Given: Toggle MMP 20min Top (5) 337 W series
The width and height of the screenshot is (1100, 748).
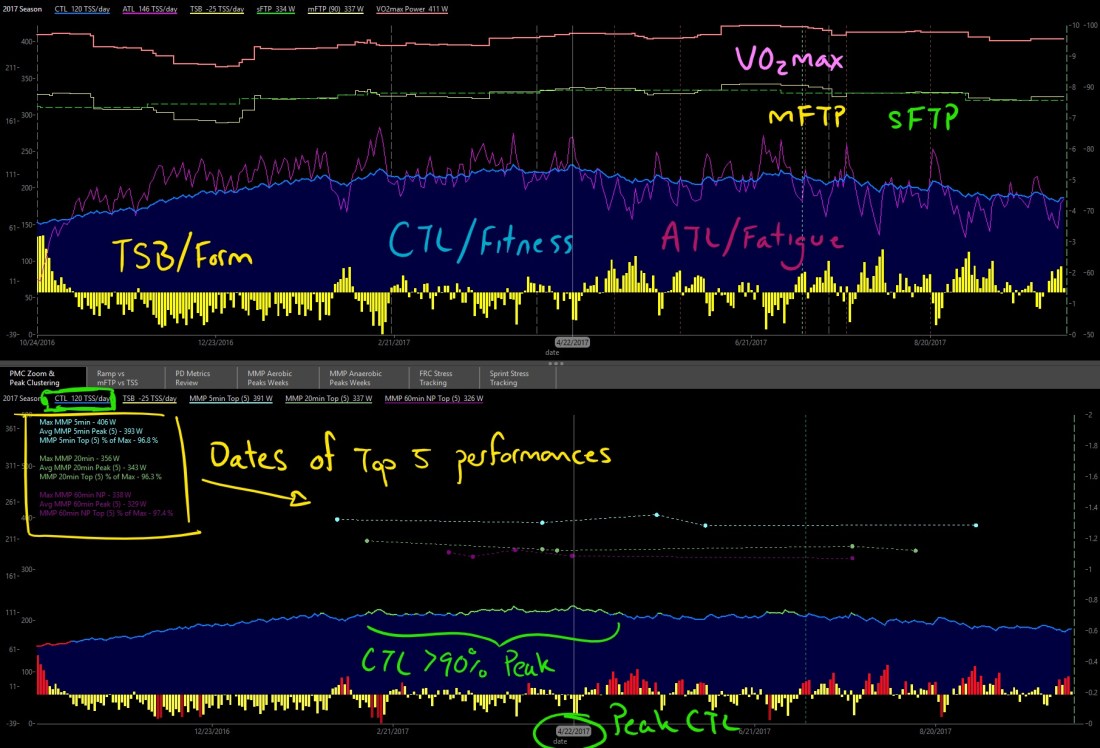Looking at the screenshot, I should 332,397.
